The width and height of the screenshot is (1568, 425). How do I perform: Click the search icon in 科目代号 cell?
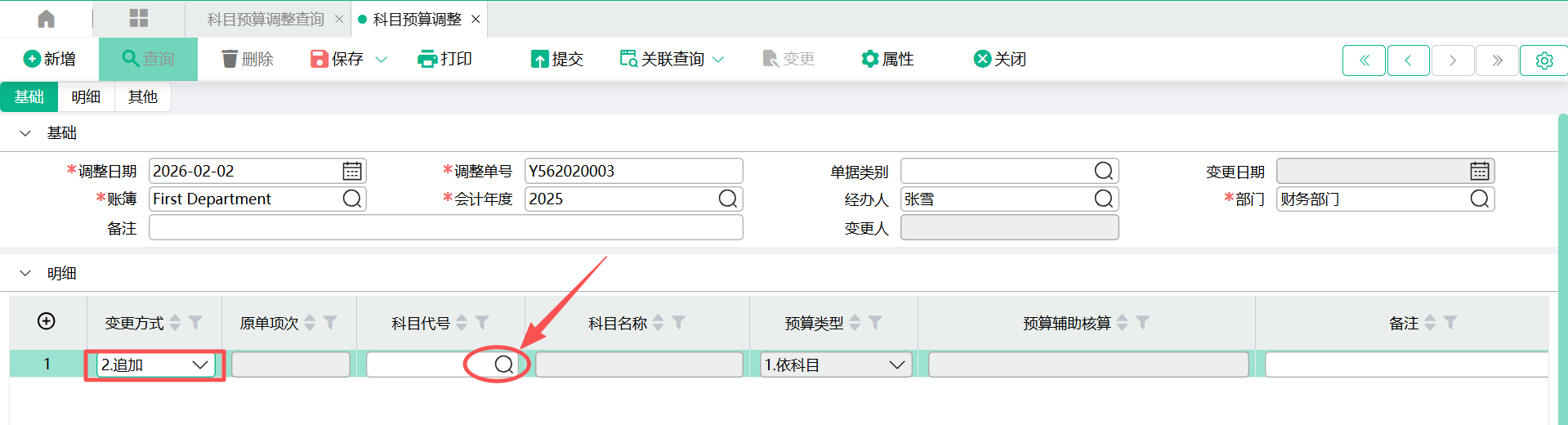(503, 365)
